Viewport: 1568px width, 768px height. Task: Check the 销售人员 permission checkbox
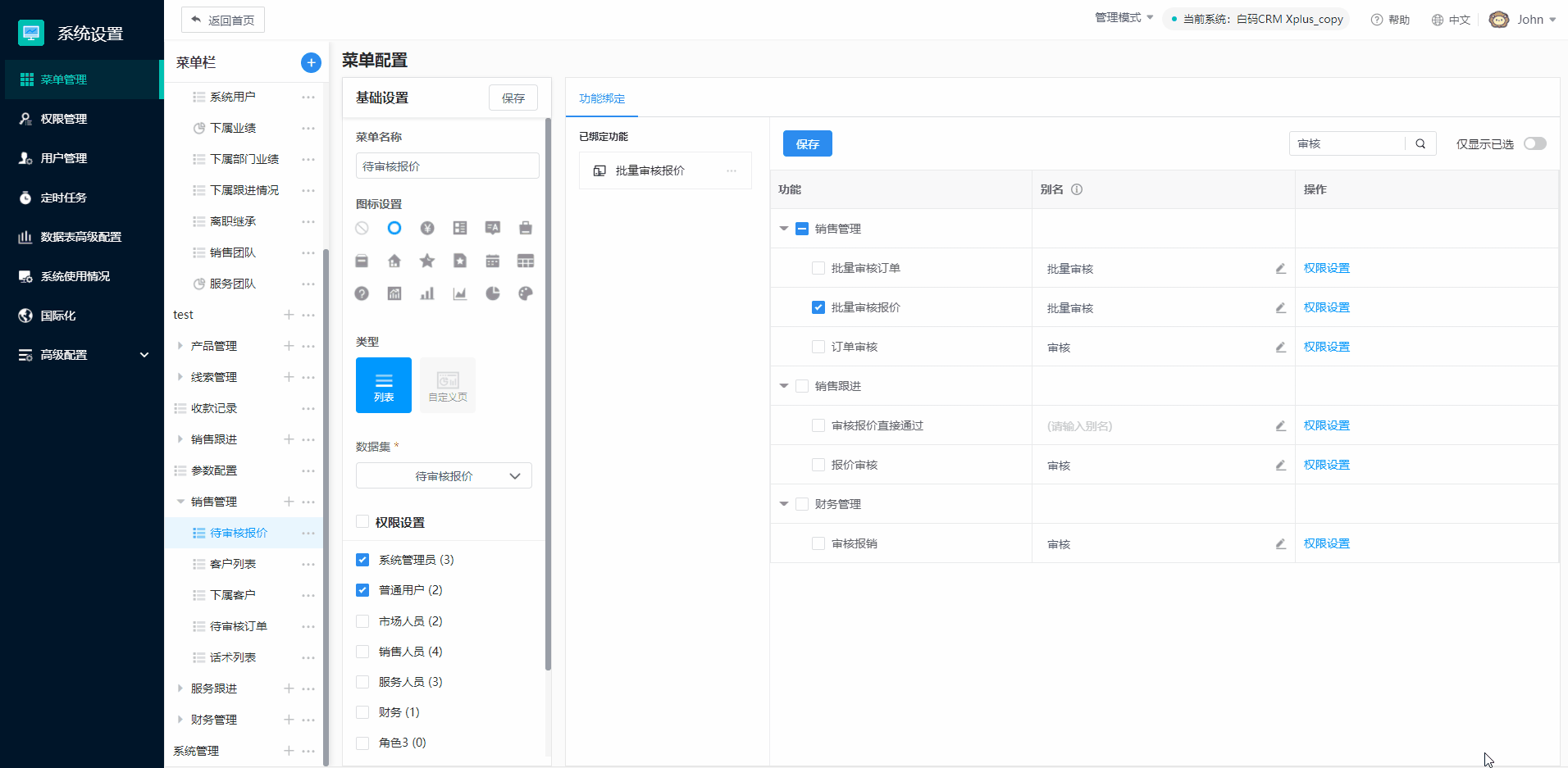362,651
